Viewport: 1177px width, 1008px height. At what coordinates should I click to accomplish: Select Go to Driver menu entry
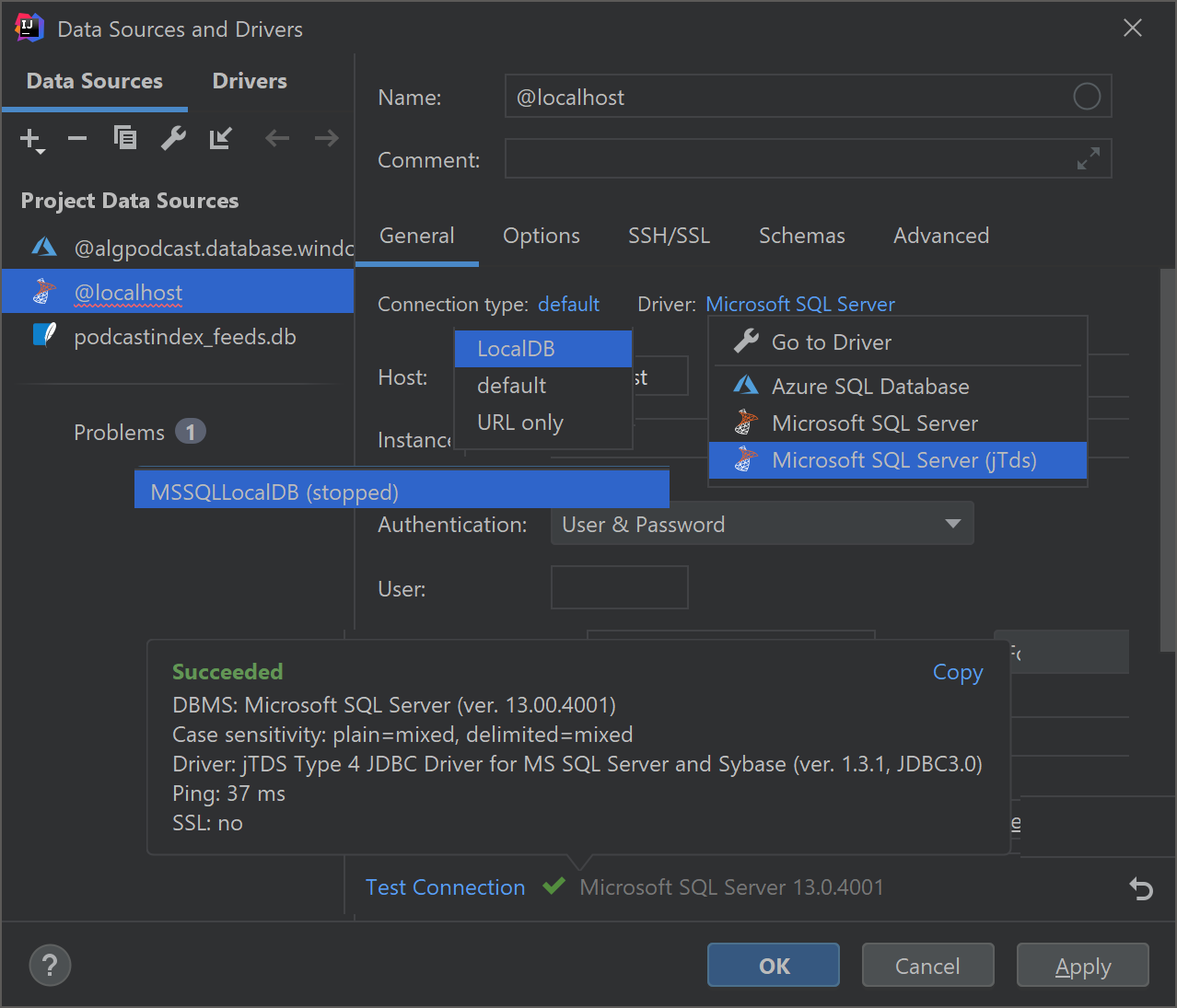tap(898, 342)
